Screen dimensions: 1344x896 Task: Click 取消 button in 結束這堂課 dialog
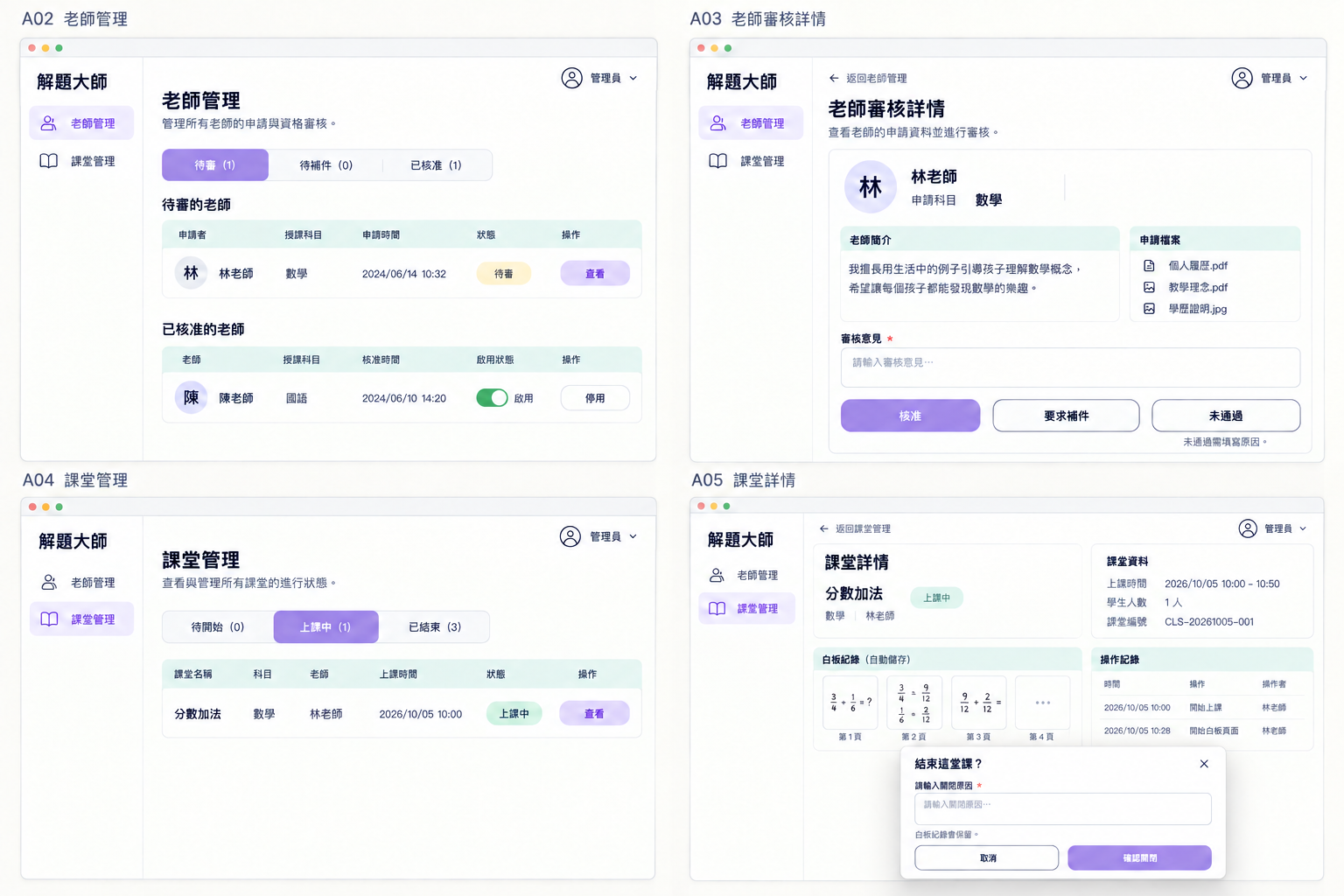(987, 857)
